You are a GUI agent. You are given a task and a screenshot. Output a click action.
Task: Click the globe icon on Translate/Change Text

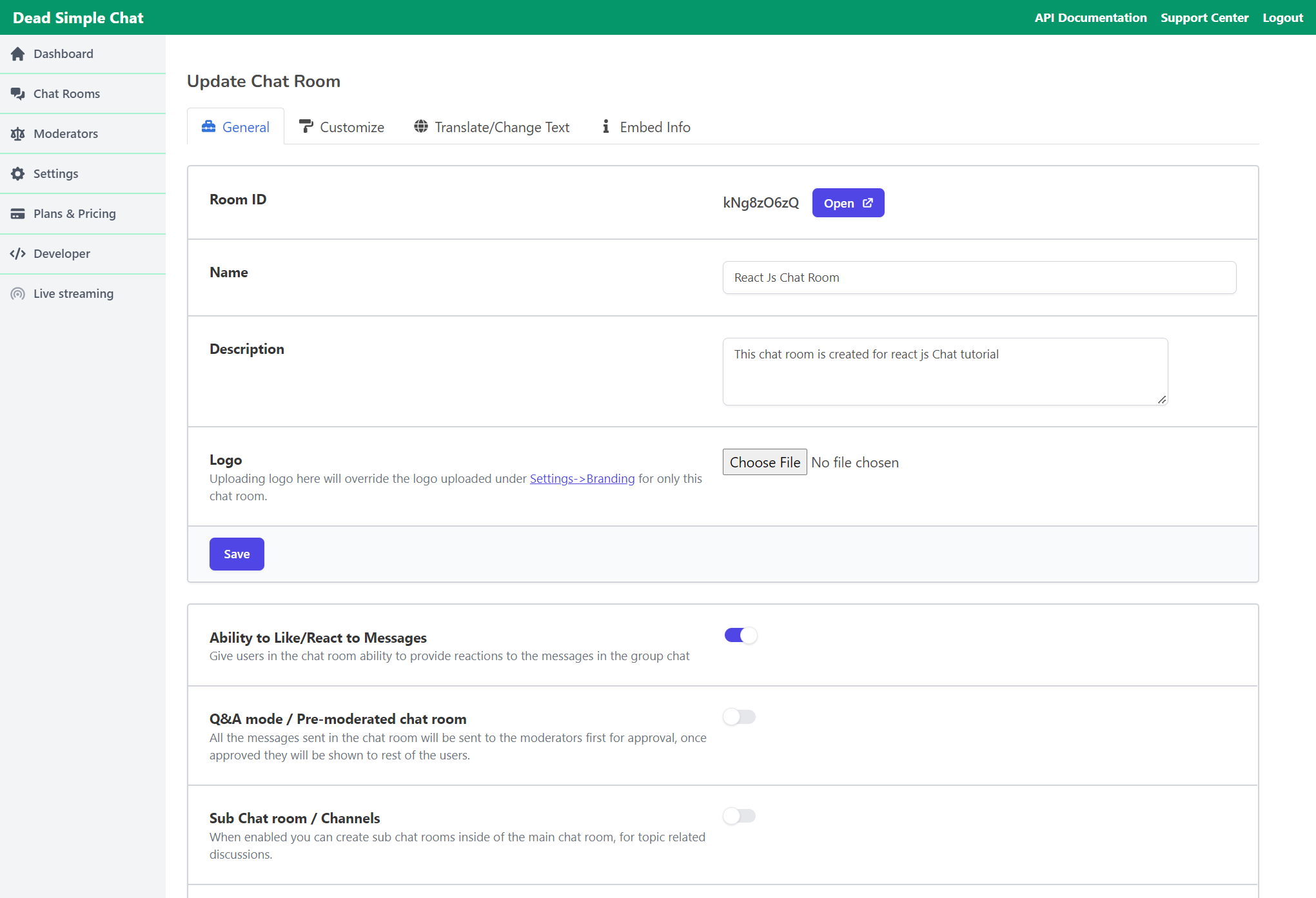[422, 126]
